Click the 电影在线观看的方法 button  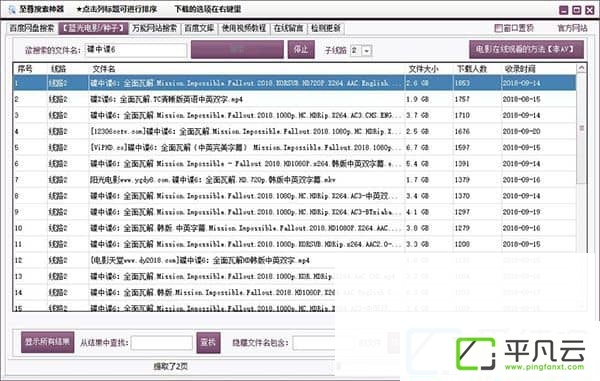click(527, 49)
